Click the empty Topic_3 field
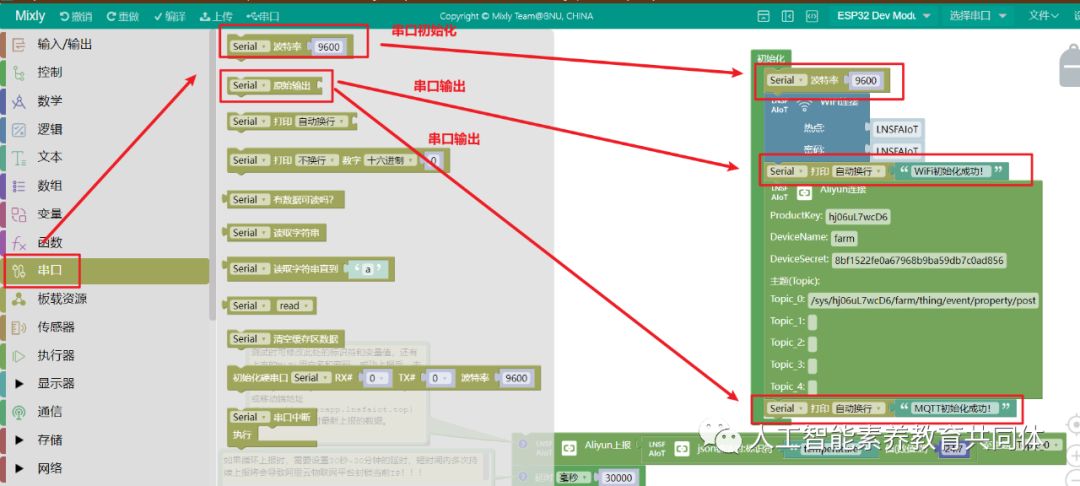Screen dimensions: 1080x486 tap(813, 366)
